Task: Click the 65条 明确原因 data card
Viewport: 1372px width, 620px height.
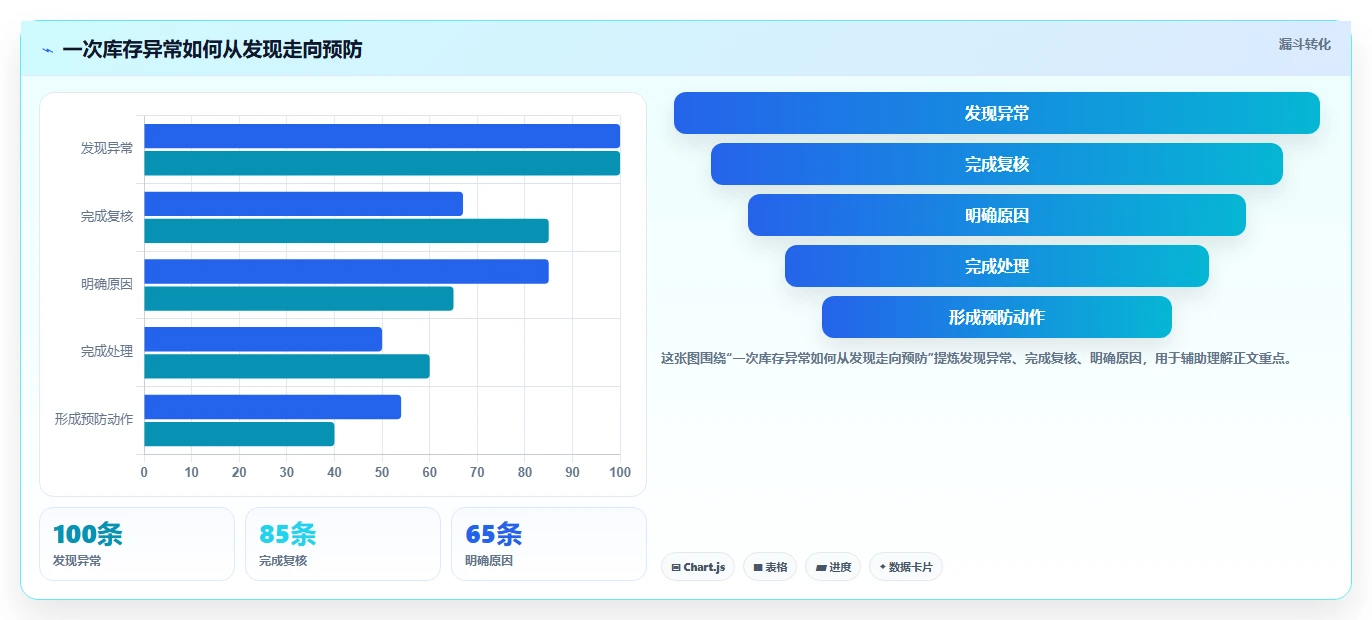Action: 549,544
